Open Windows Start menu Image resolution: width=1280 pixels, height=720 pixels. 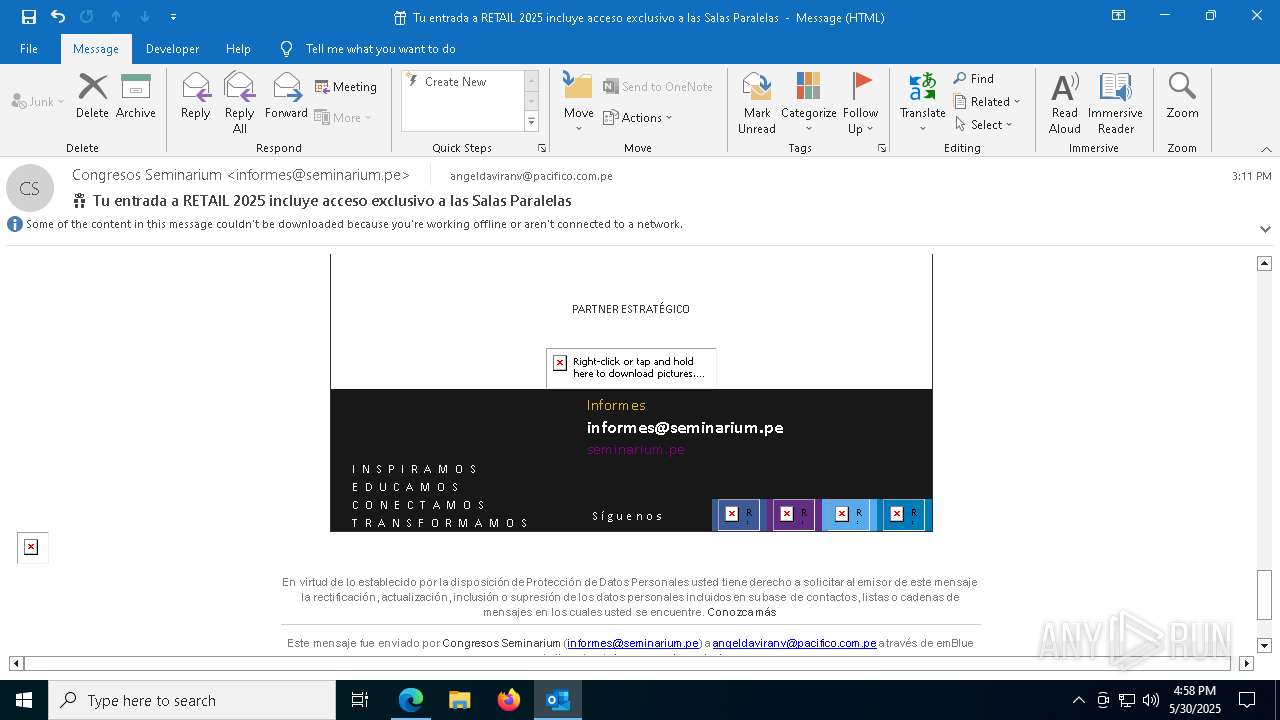[x=24, y=700]
